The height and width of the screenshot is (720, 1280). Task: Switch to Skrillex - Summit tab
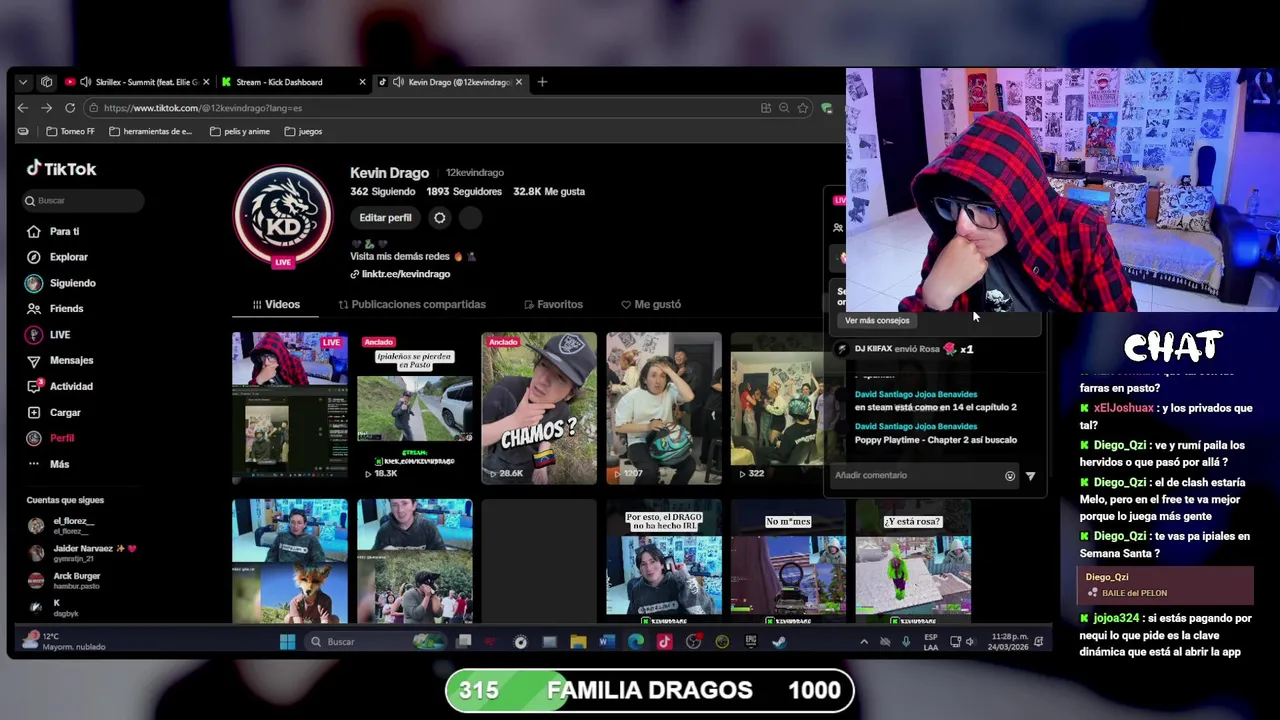[x=137, y=82]
